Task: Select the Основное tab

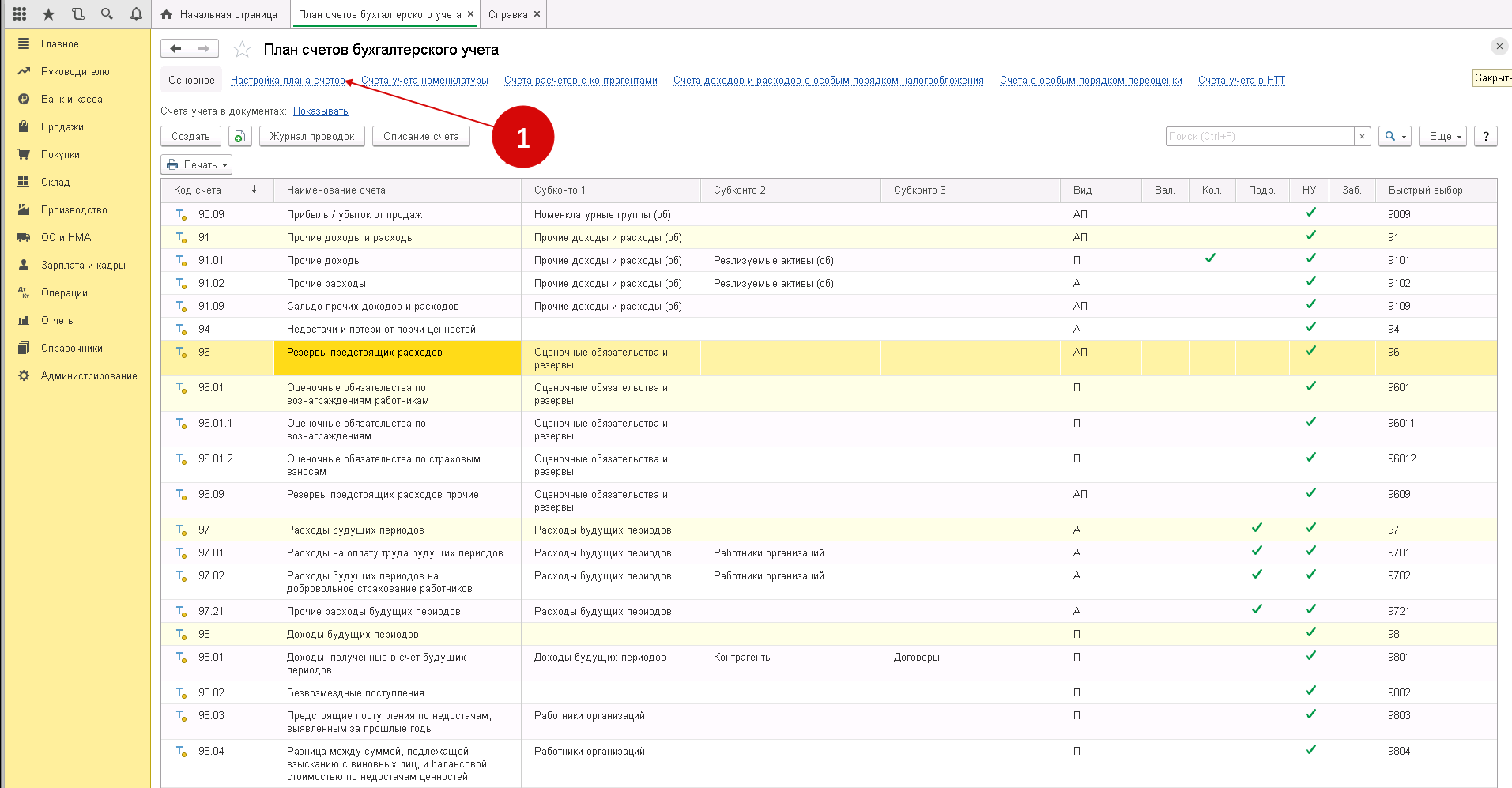Action: click(191, 80)
